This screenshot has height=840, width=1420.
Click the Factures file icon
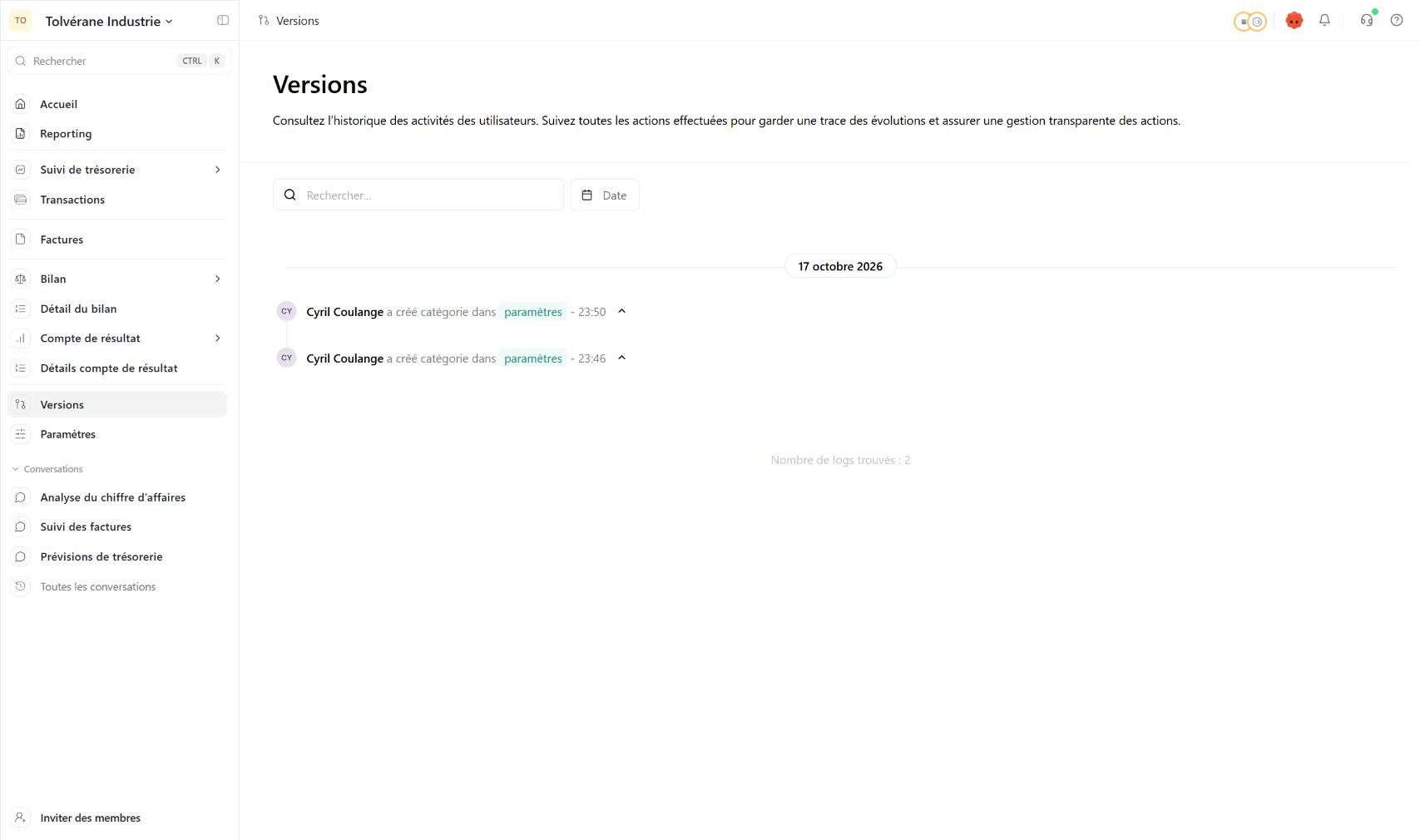pos(21,240)
